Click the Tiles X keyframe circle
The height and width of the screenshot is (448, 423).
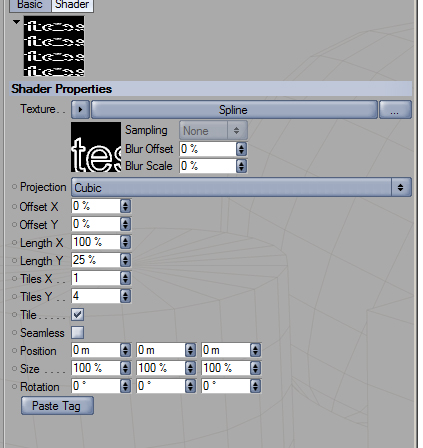(14, 278)
